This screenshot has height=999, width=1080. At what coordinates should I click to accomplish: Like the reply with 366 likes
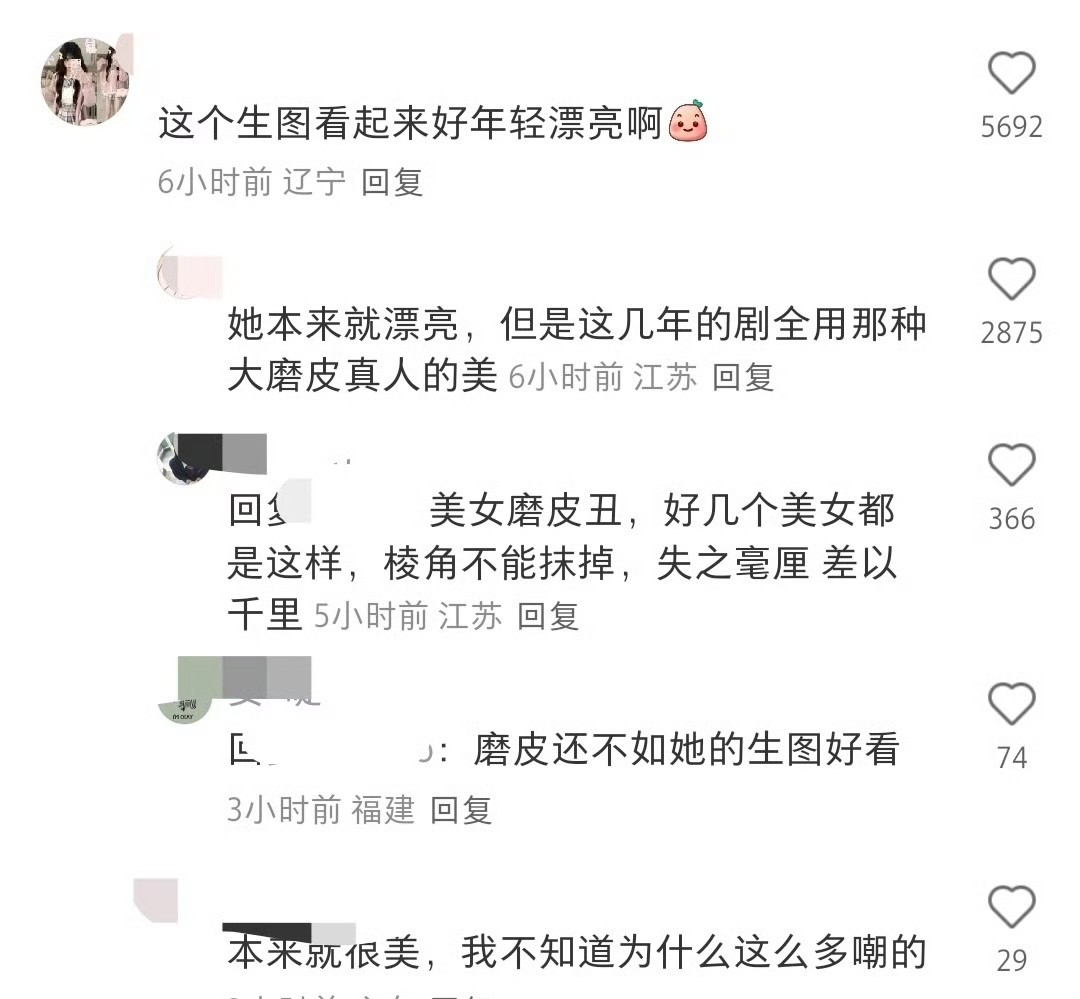pyautogui.click(x=1011, y=465)
